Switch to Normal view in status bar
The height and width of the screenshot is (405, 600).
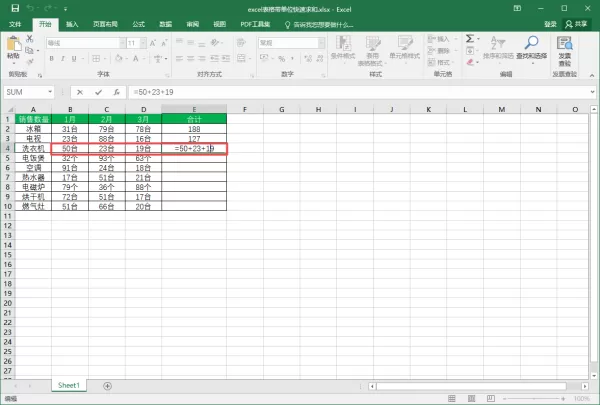coord(452,398)
